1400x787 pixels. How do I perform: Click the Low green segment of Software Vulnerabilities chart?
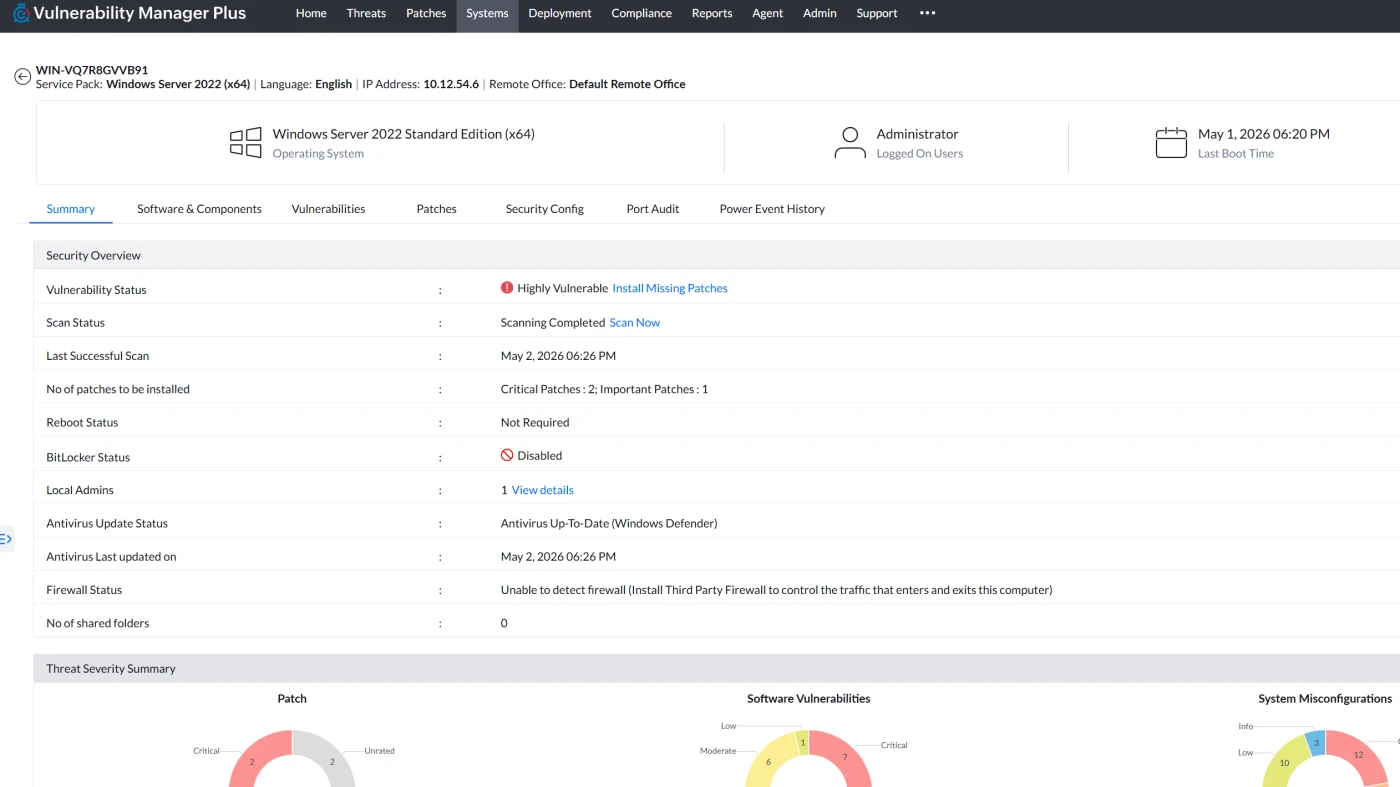[x=802, y=742]
